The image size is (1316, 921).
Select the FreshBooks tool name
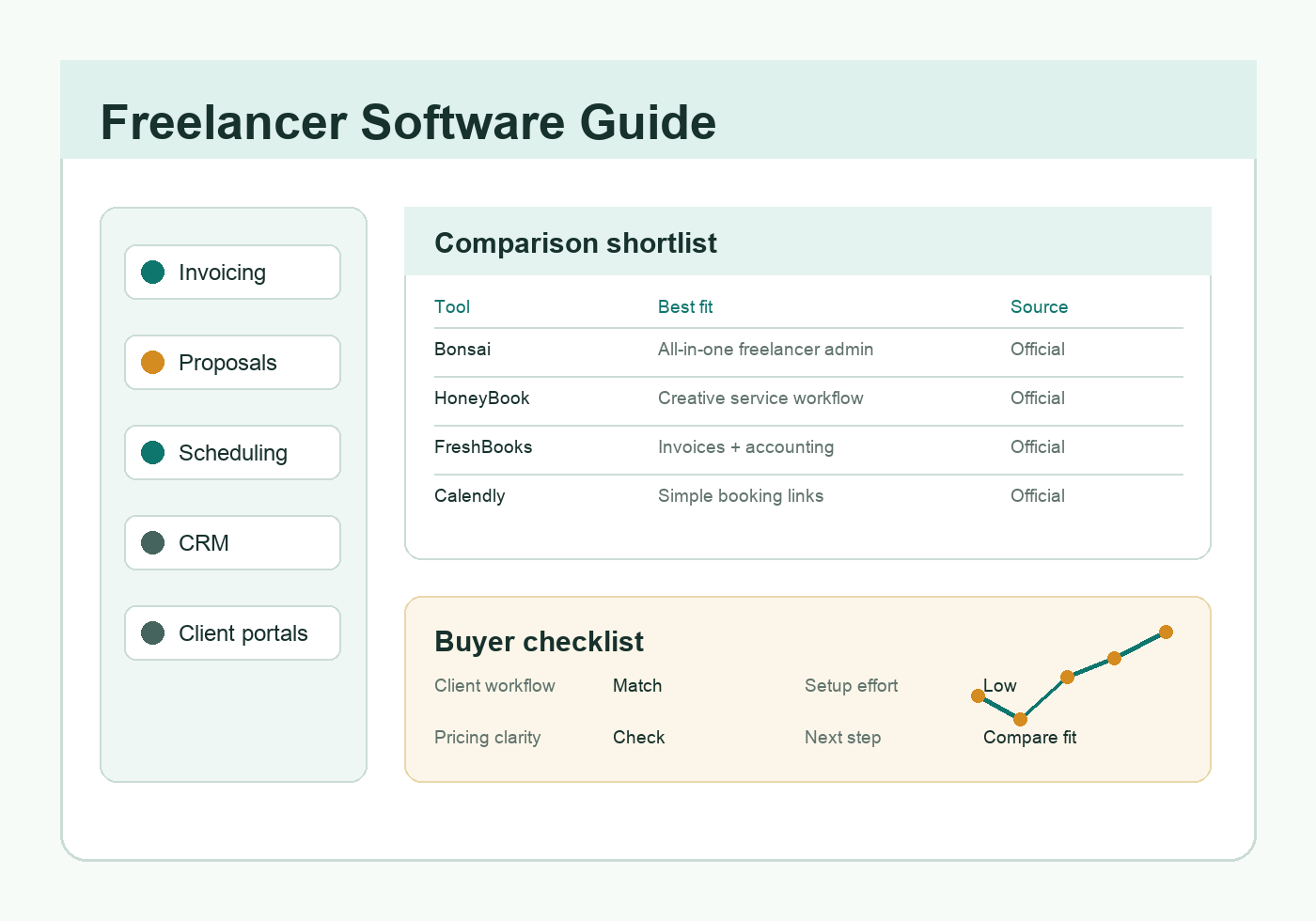click(x=483, y=447)
